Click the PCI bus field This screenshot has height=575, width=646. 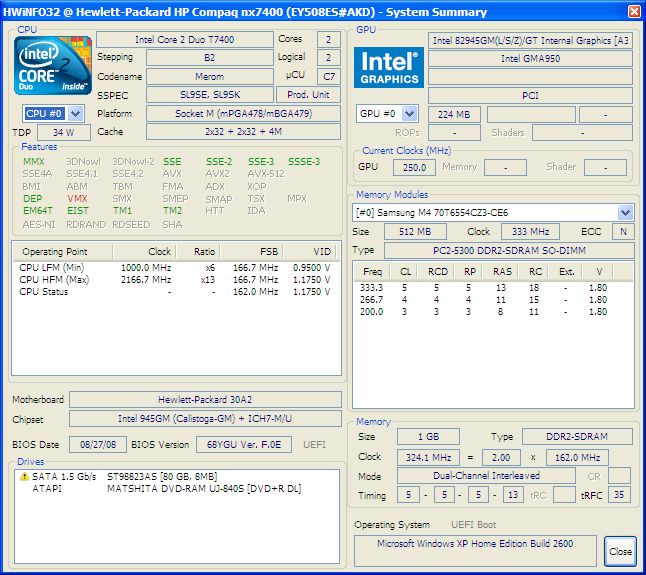tap(530, 96)
